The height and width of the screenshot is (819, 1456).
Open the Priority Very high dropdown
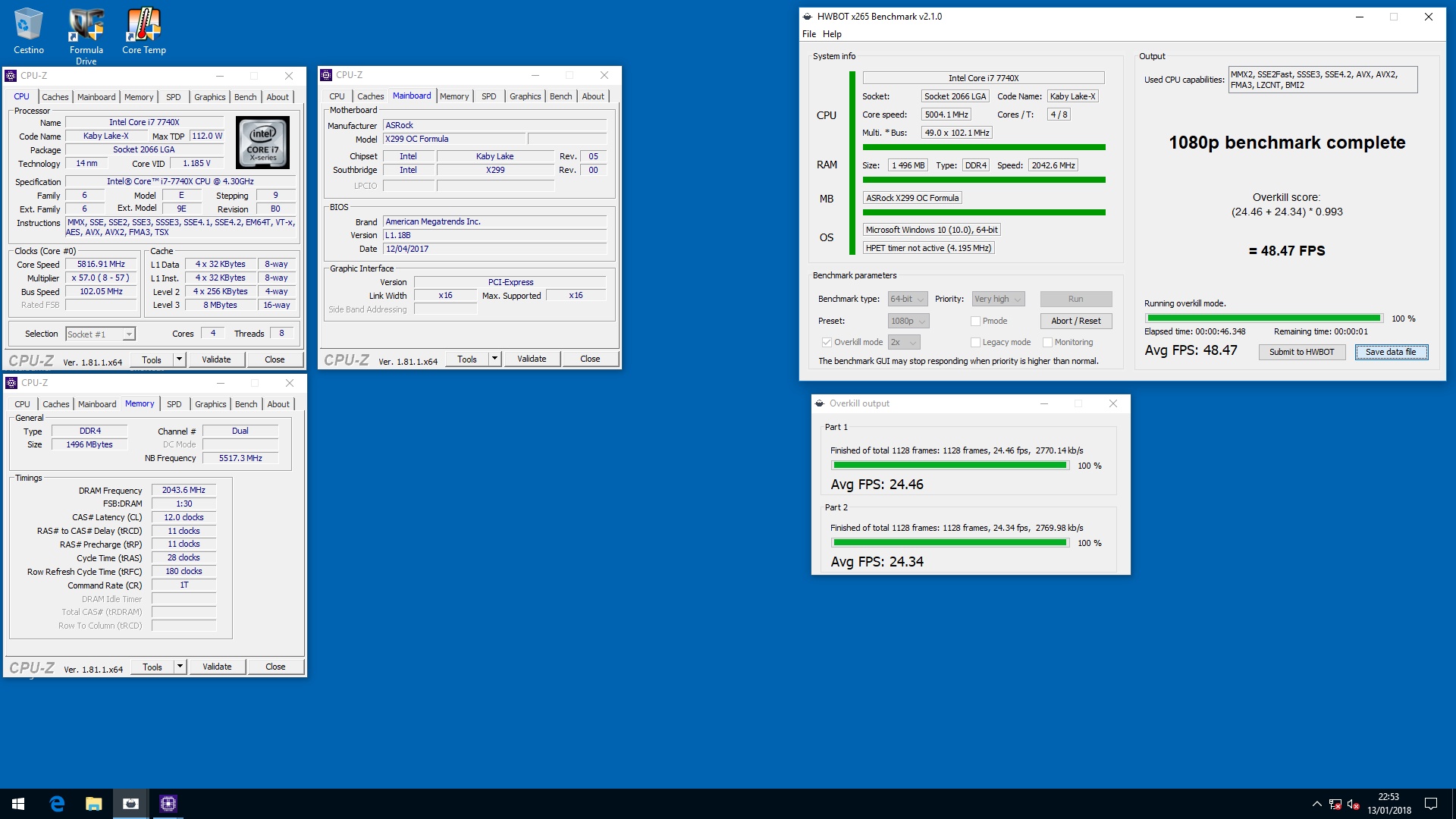998,299
